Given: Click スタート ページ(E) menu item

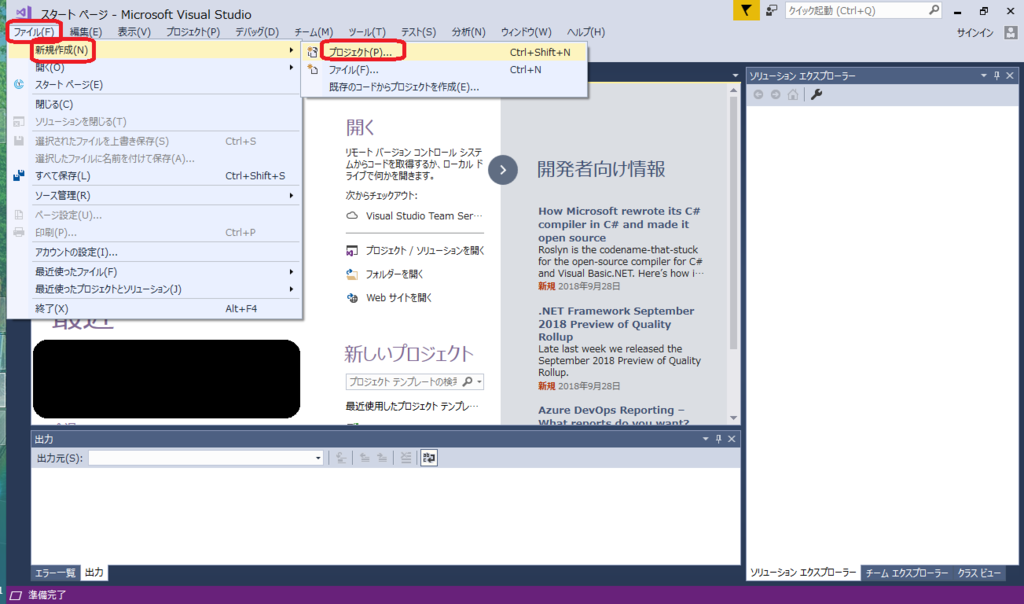Looking at the screenshot, I should pyautogui.click(x=155, y=85).
